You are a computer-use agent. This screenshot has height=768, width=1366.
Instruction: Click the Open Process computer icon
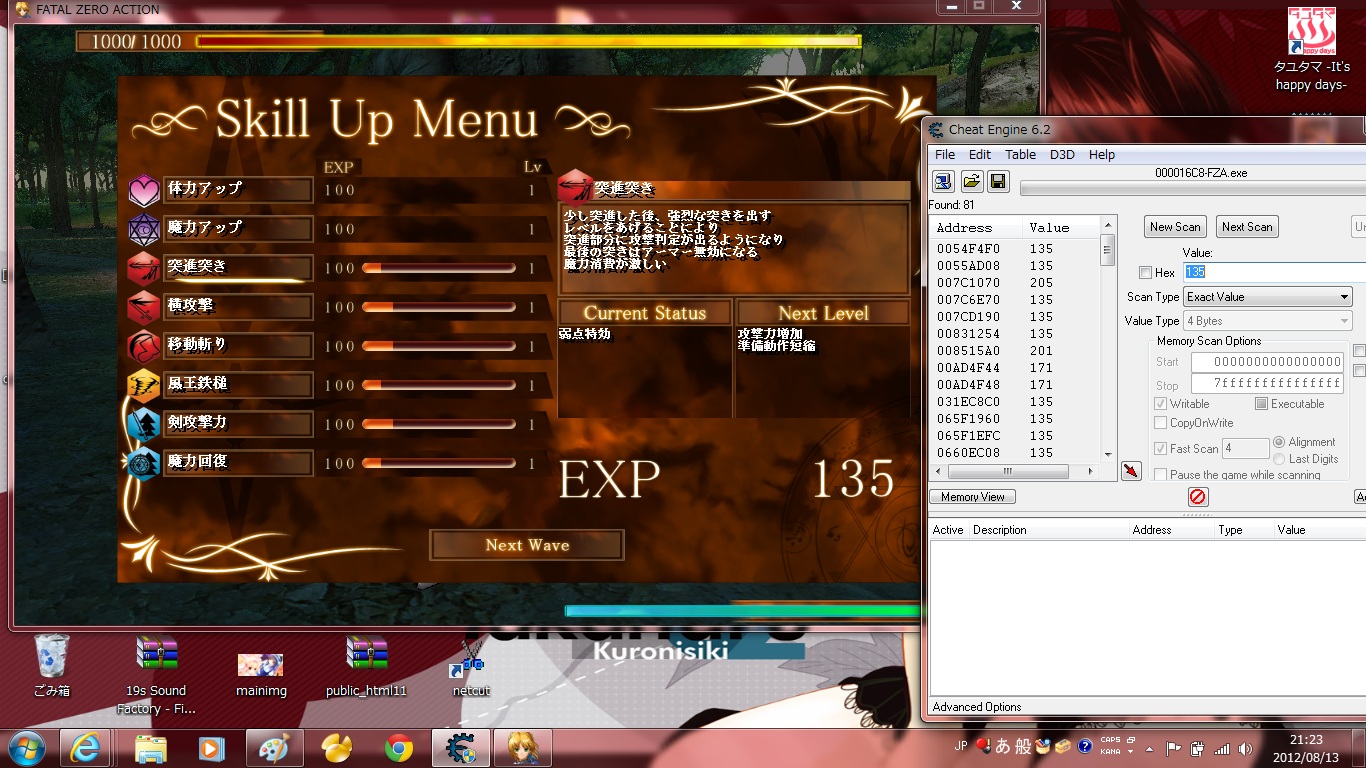point(943,182)
